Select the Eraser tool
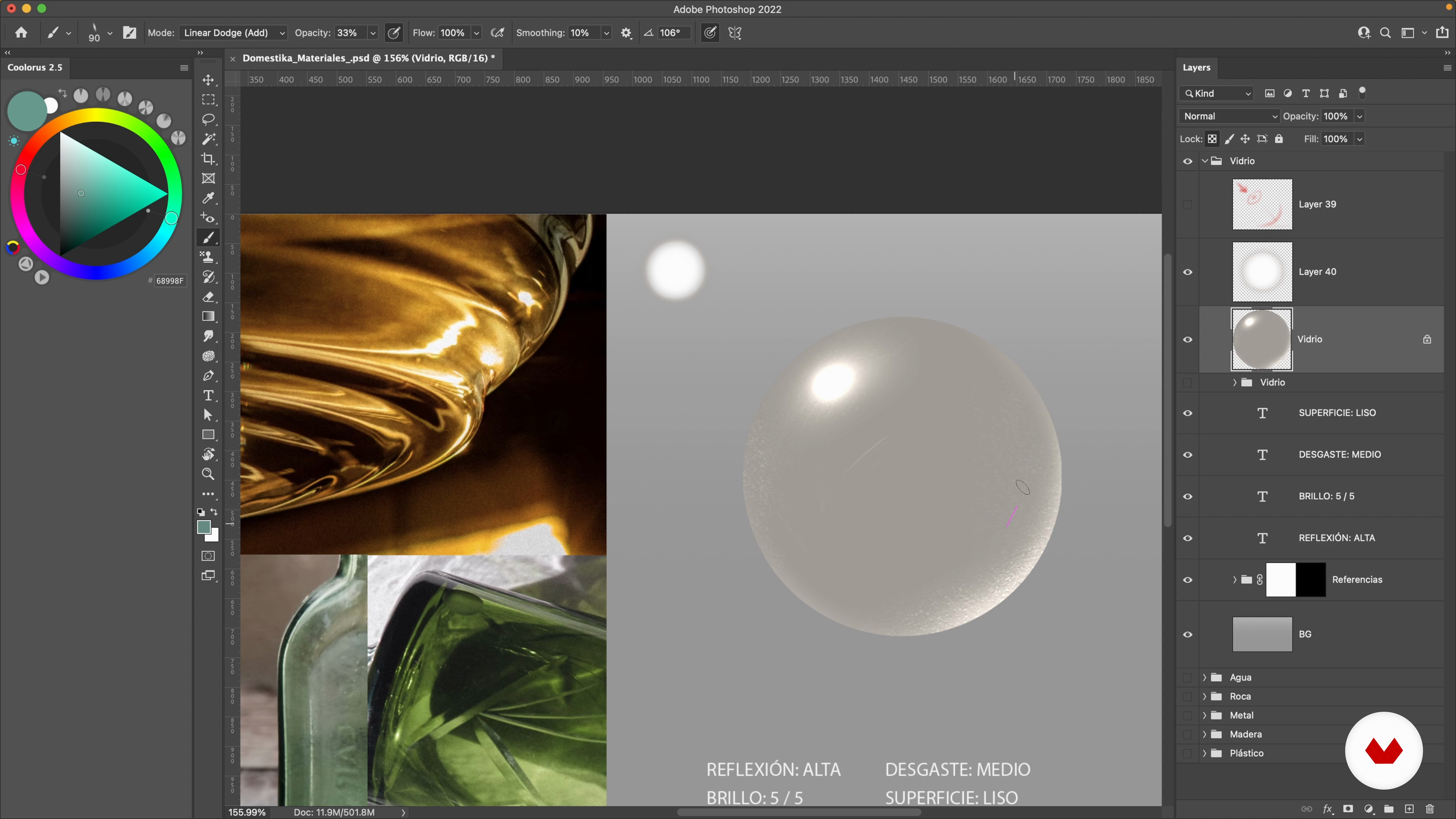1456x819 pixels. pyautogui.click(x=209, y=297)
